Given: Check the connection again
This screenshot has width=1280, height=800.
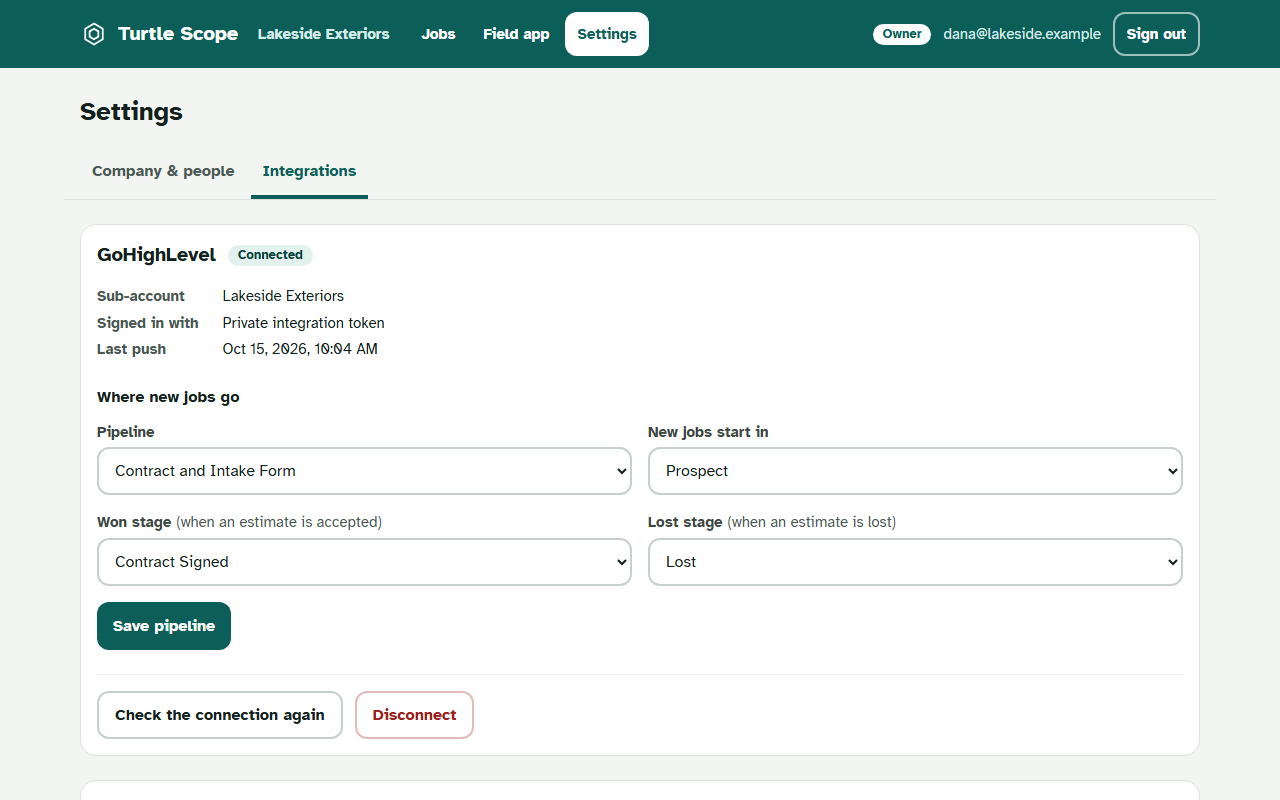Looking at the screenshot, I should [x=220, y=715].
